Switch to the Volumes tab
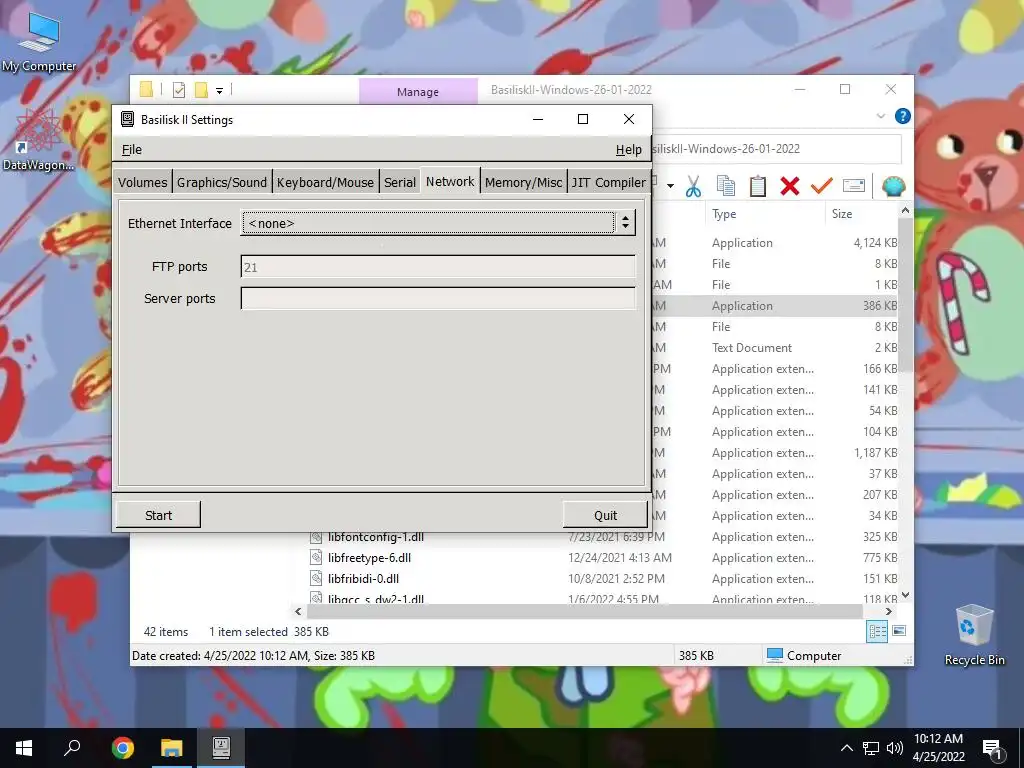 142,182
